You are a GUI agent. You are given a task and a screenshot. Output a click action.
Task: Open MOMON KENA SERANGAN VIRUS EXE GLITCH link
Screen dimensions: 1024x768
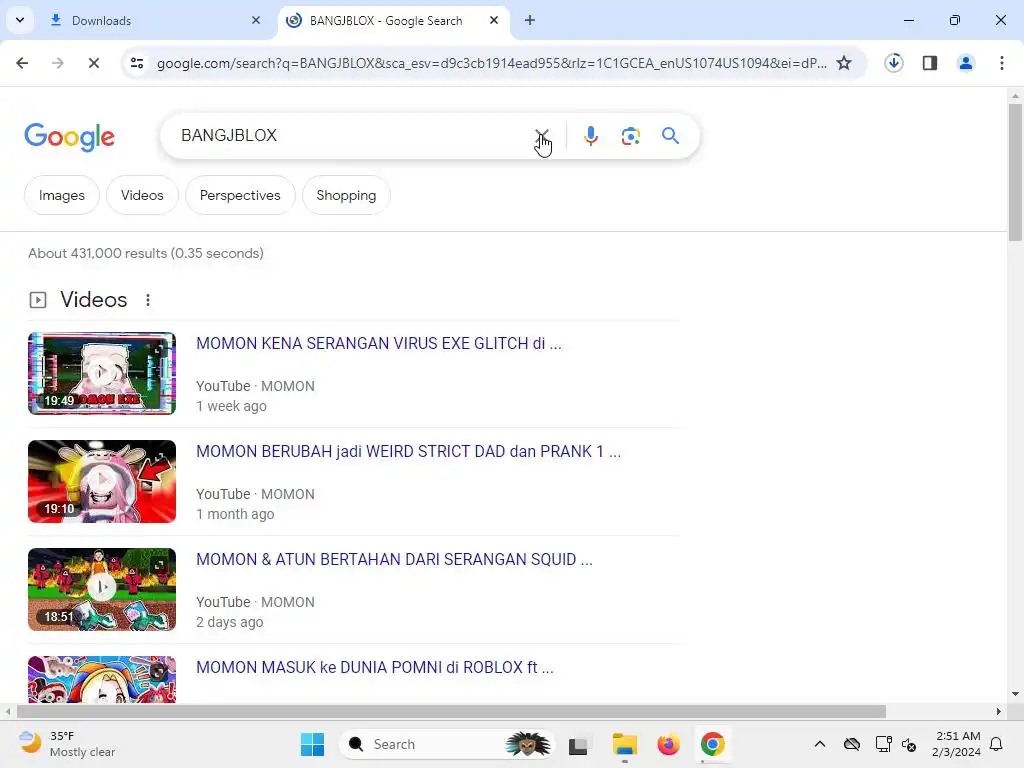(379, 344)
